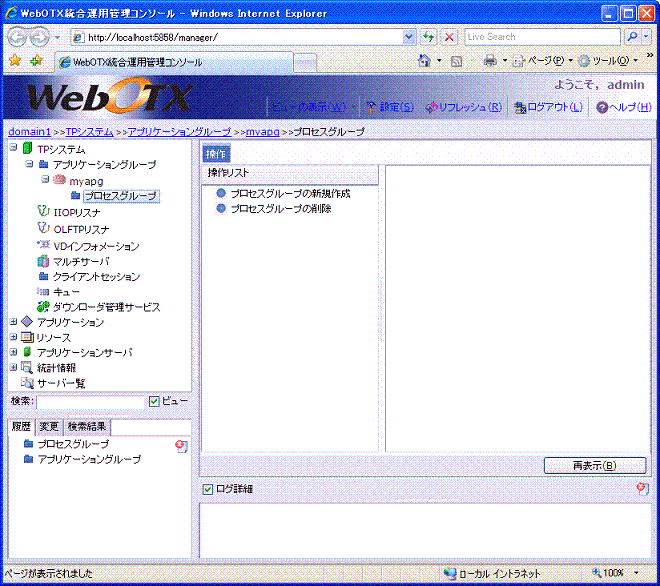Click the サーバ一覧 icon in tree

[27, 383]
